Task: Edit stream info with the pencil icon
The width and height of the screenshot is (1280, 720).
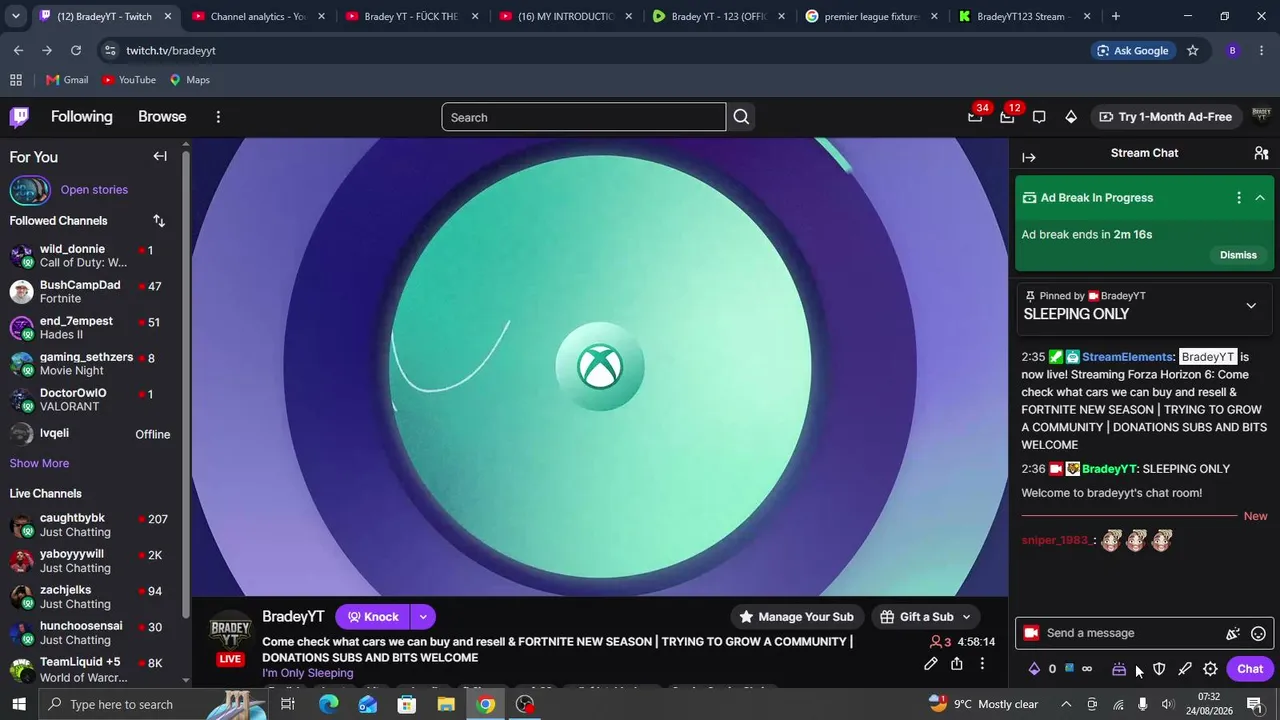Action: [x=930, y=664]
